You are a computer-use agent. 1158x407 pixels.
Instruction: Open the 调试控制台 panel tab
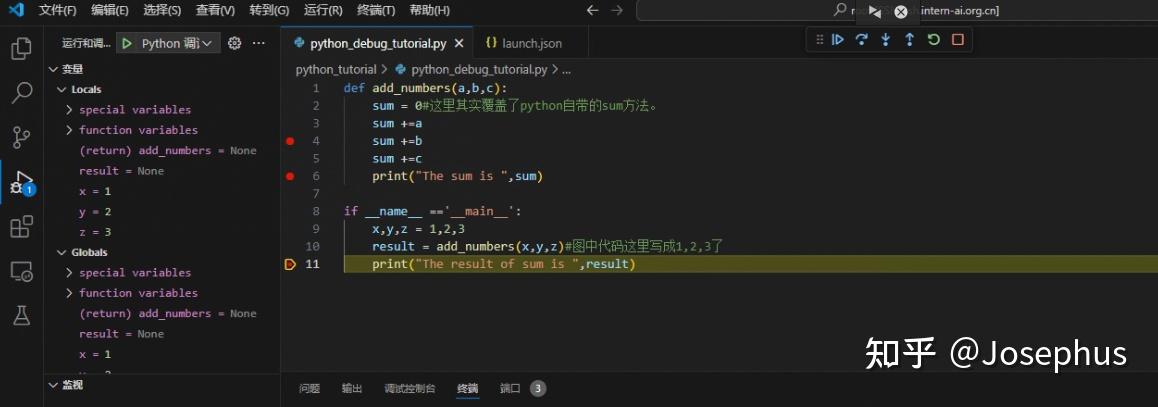[x=409, y=389]
